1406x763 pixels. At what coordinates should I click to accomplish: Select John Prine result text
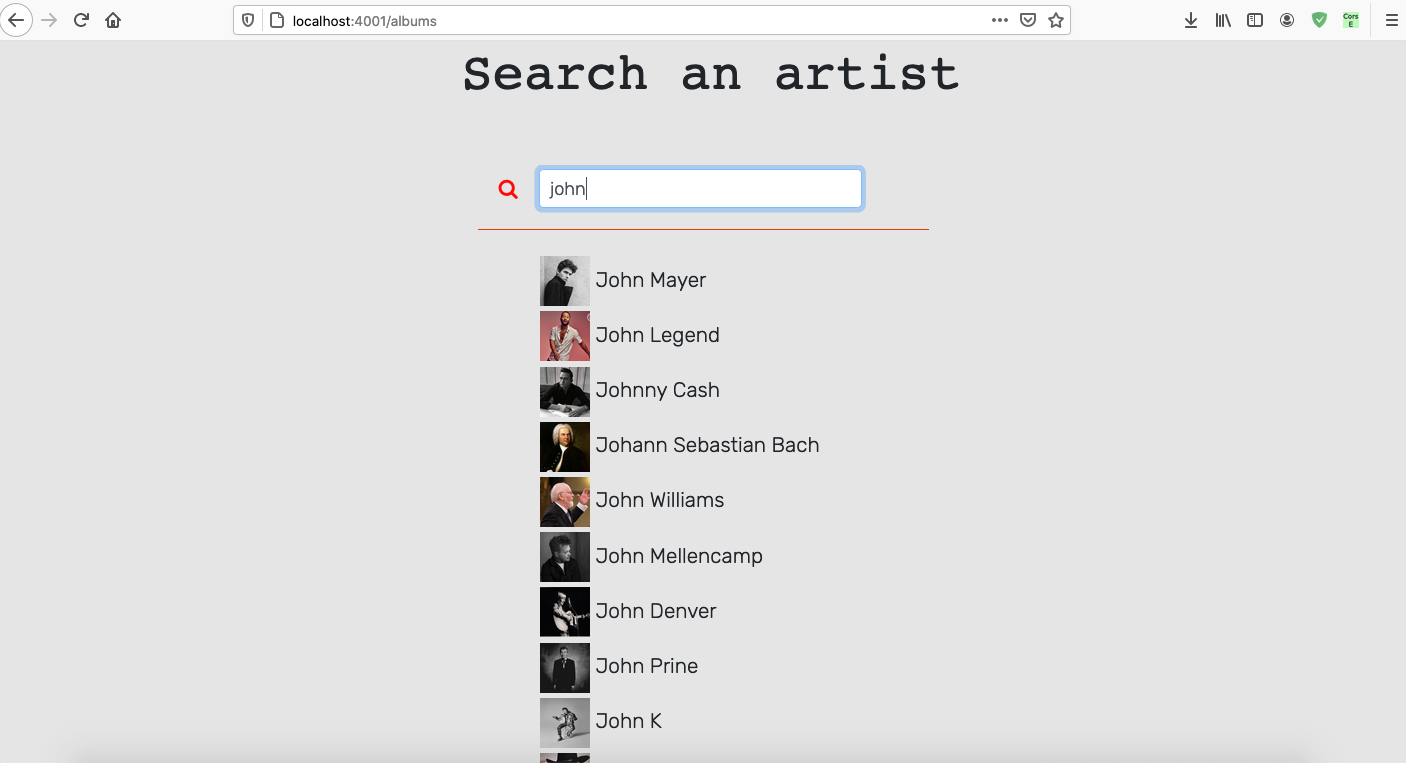(647, 666)
